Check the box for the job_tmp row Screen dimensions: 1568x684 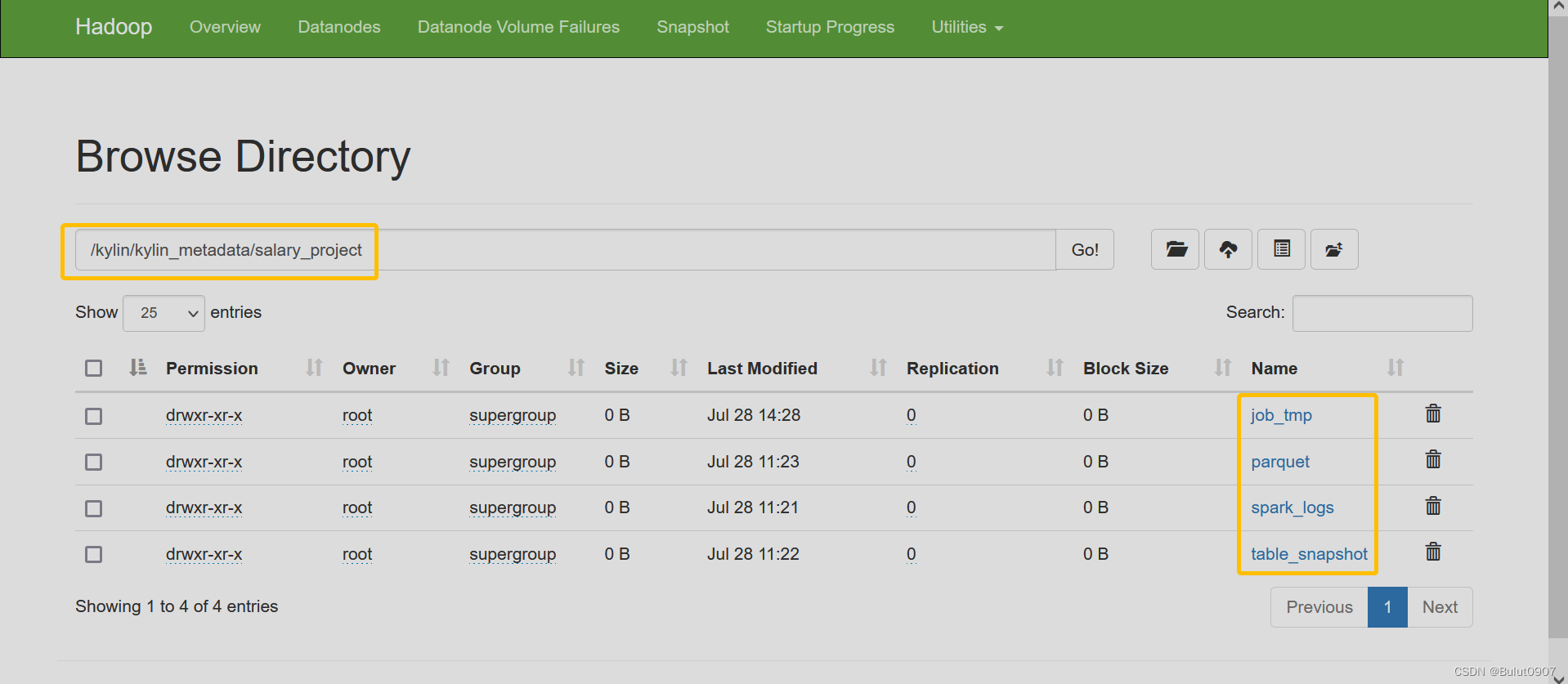pyautogui.click(x=94, y=416)
